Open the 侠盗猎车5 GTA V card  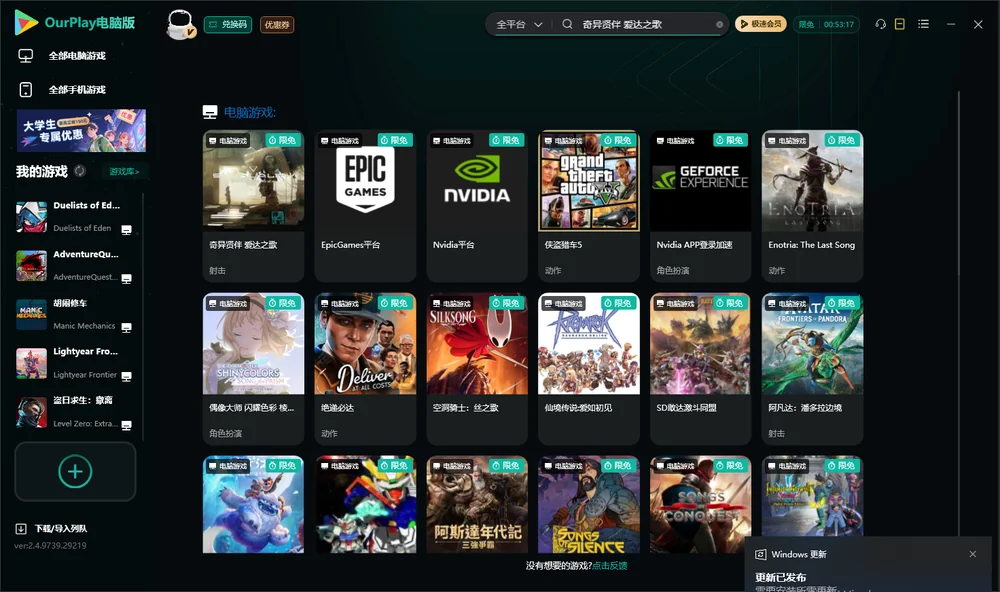tap(589, 206)
